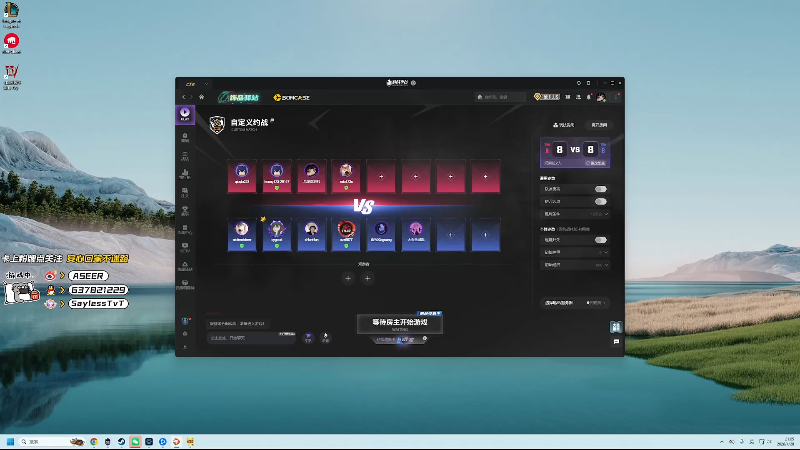Join the last slot of the red team
This screenshot has width=800, height=450.
(x=486, y=176)
